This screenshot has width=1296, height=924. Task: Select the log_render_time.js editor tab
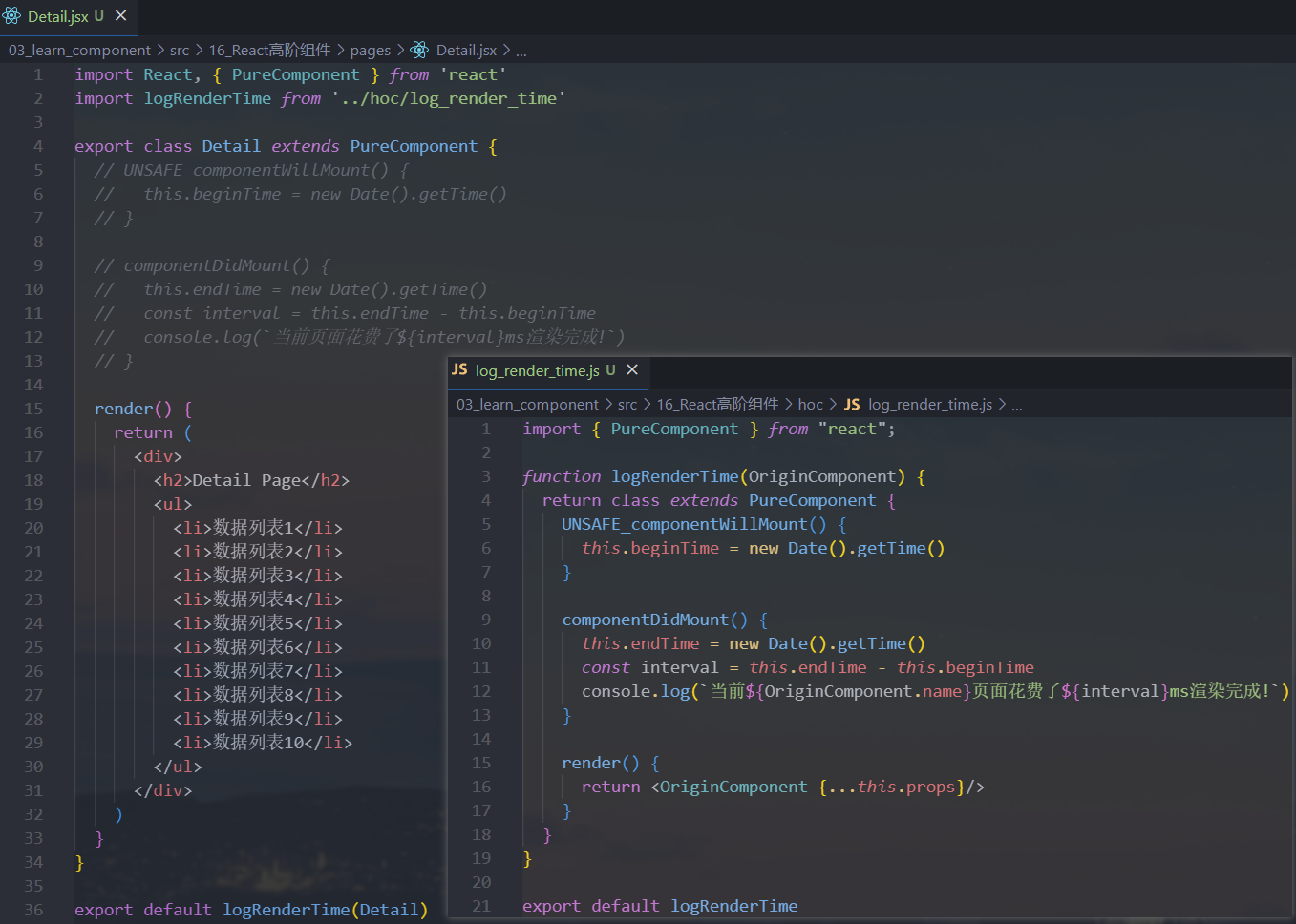(548, 370)
